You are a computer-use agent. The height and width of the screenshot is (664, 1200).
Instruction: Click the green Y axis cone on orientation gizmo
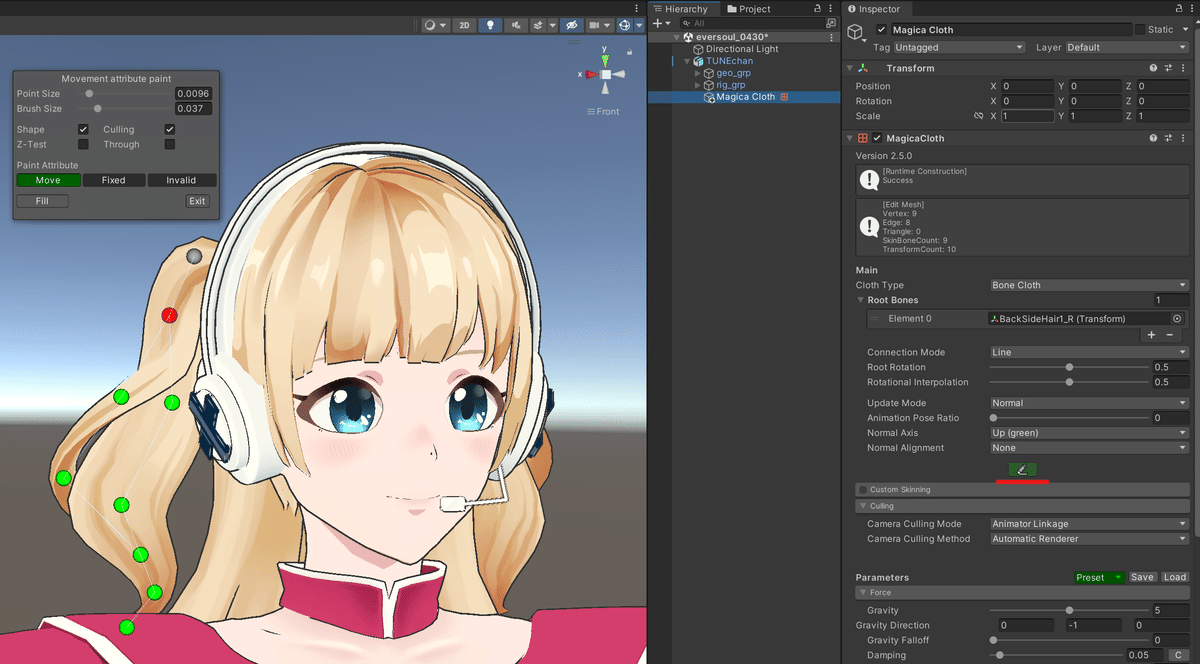point(606,59)
